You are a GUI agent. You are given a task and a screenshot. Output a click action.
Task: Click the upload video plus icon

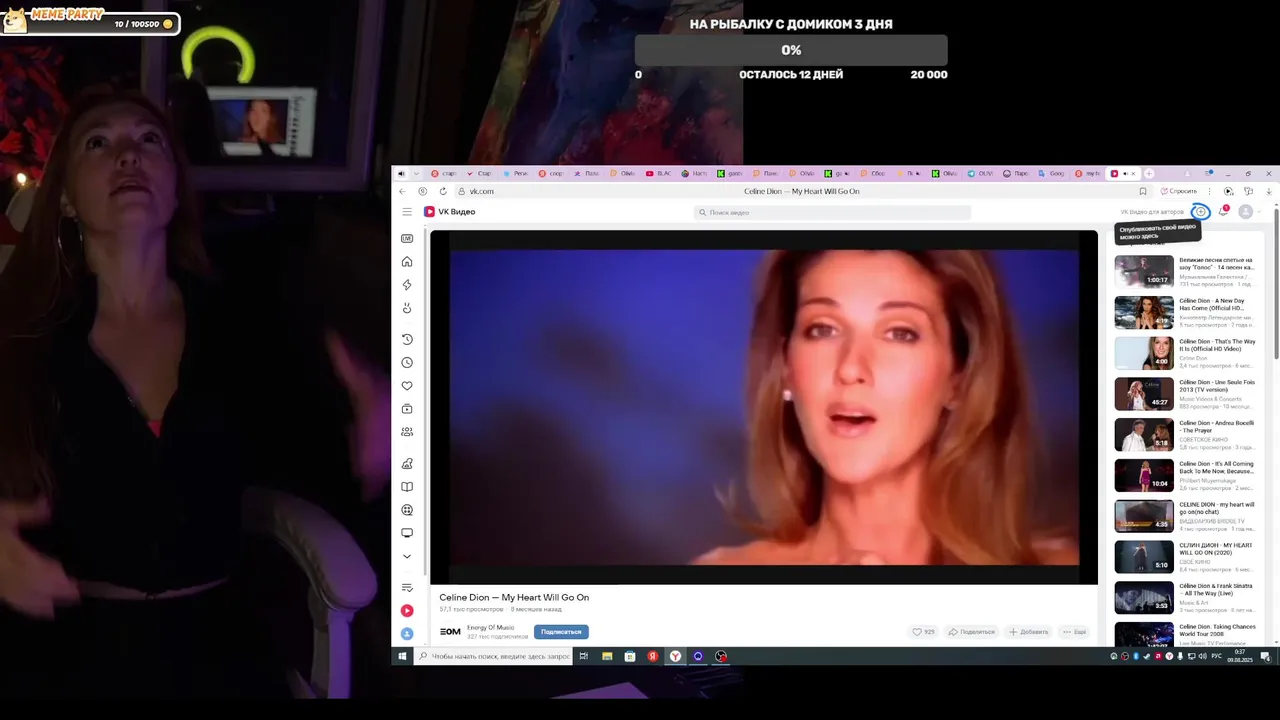[1201, 212]
